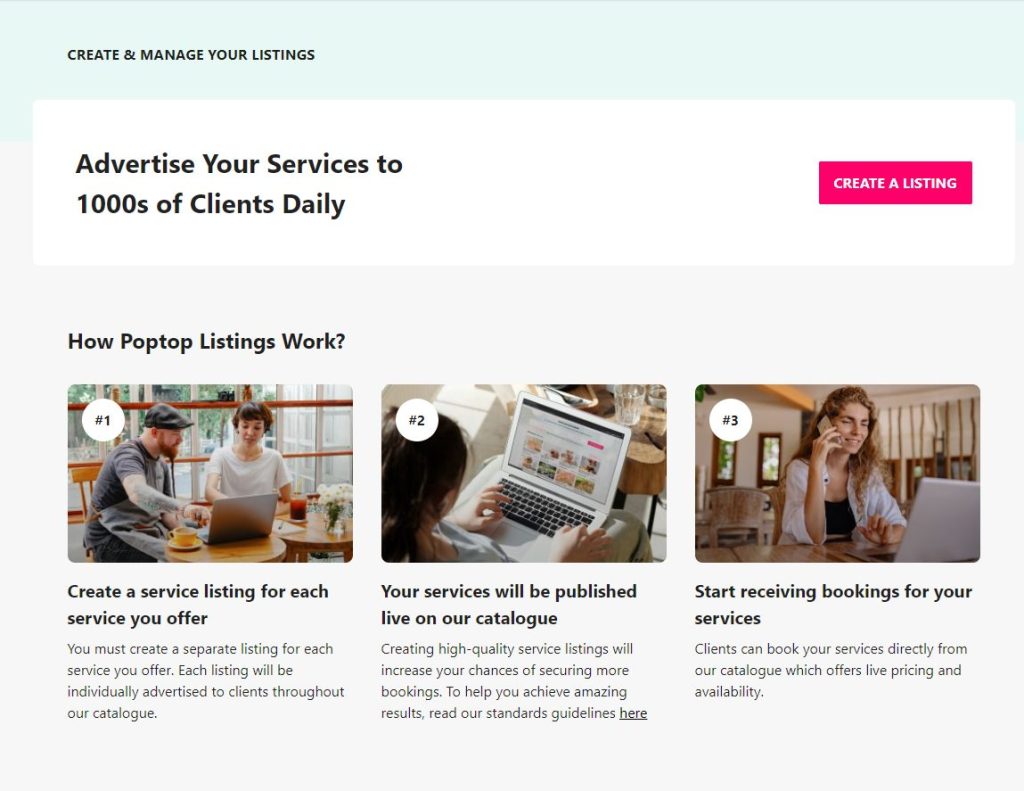Screen dimensions: 1024x791
Task: Open the laptop catalogue browsing photo
Action: tap(524, 473)
